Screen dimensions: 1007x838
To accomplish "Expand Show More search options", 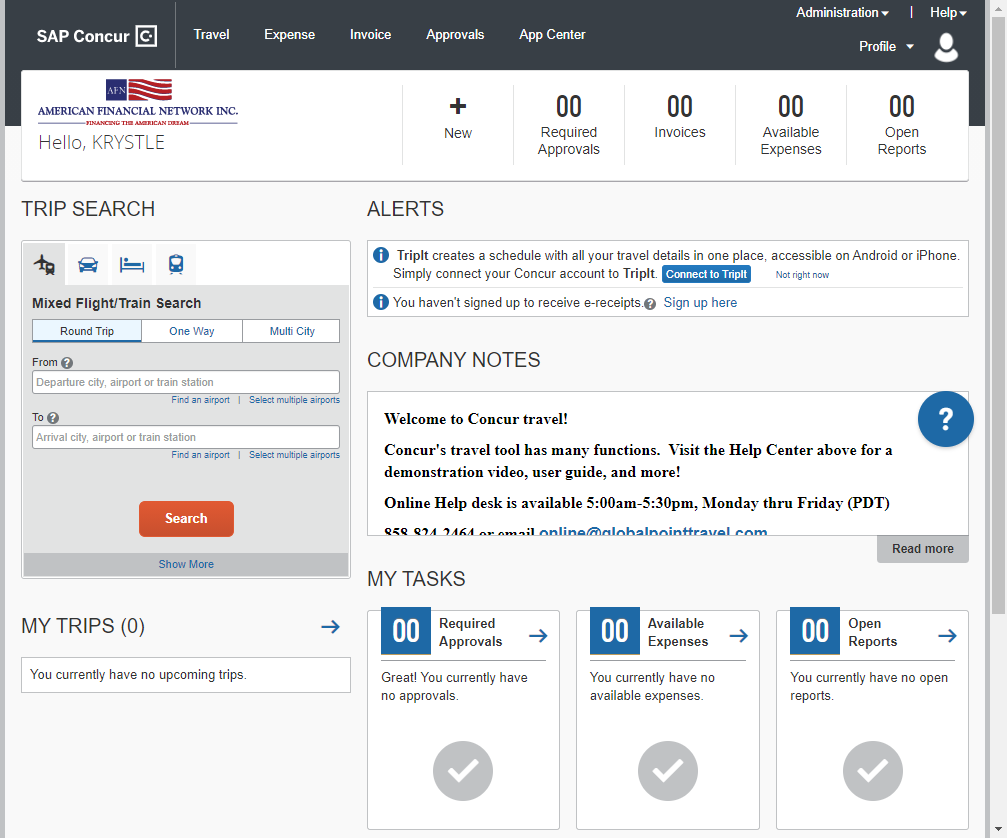I will 186,564.
